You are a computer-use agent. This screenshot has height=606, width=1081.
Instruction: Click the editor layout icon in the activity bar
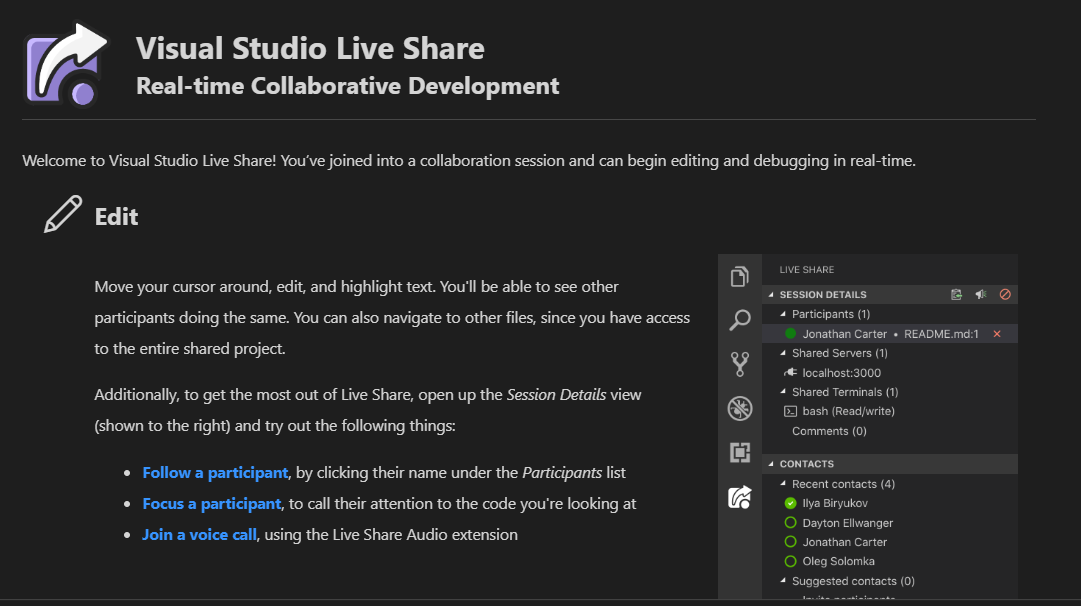[x=739, y=452]
